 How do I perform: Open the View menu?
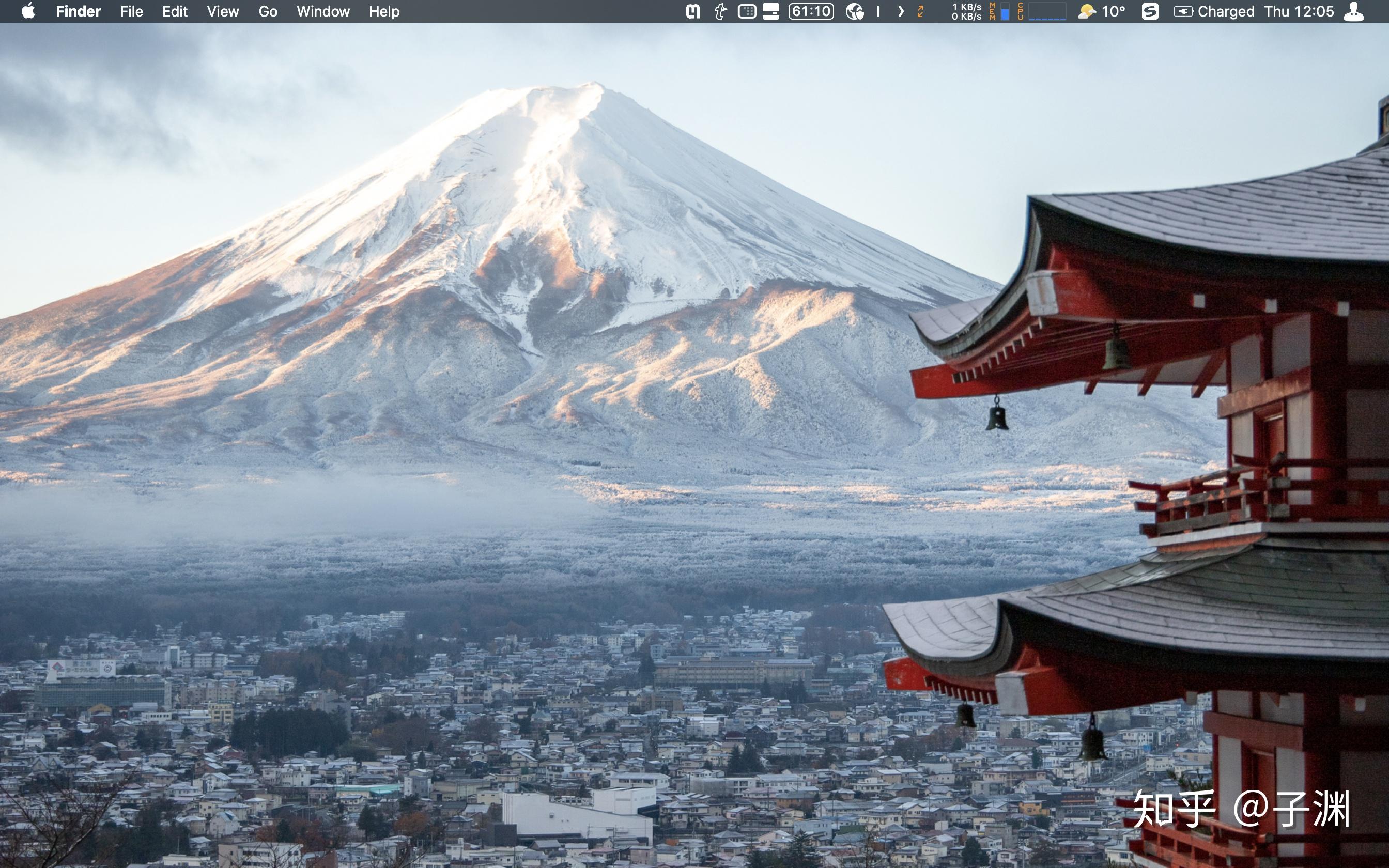click(x=223, y=11)
